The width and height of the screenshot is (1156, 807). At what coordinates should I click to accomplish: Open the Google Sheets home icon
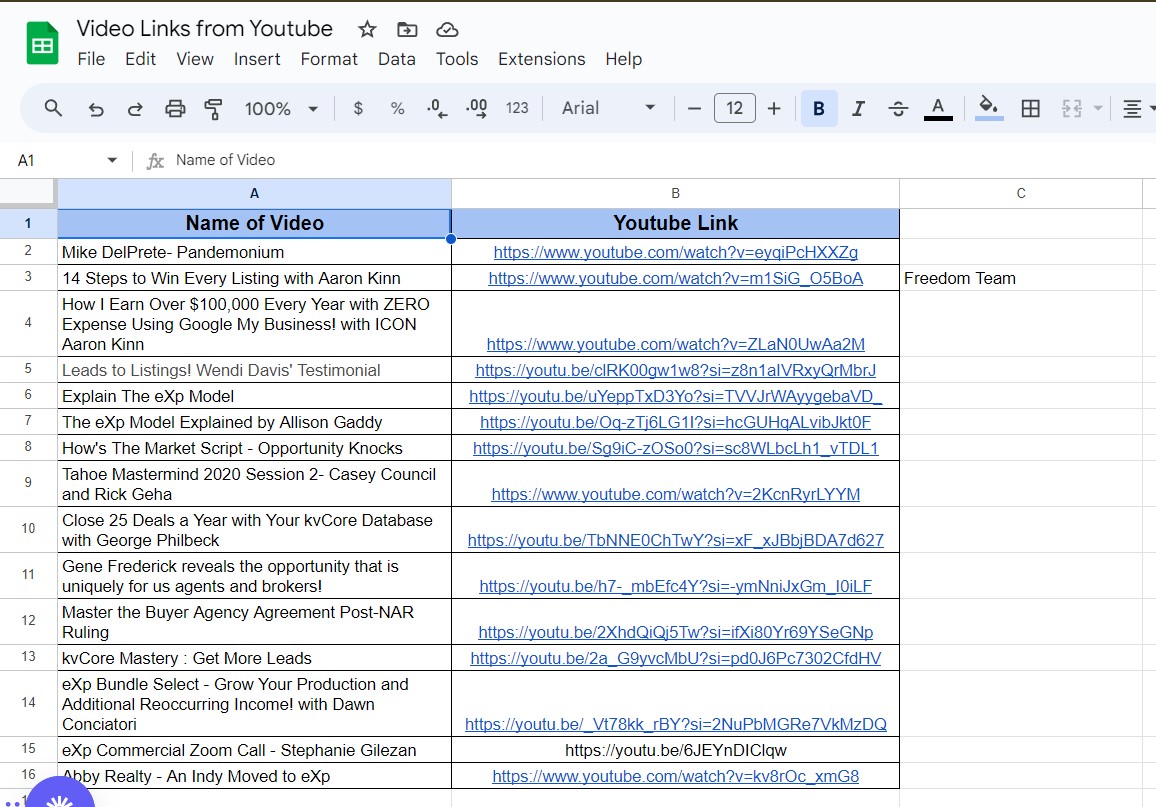(42, 44)
